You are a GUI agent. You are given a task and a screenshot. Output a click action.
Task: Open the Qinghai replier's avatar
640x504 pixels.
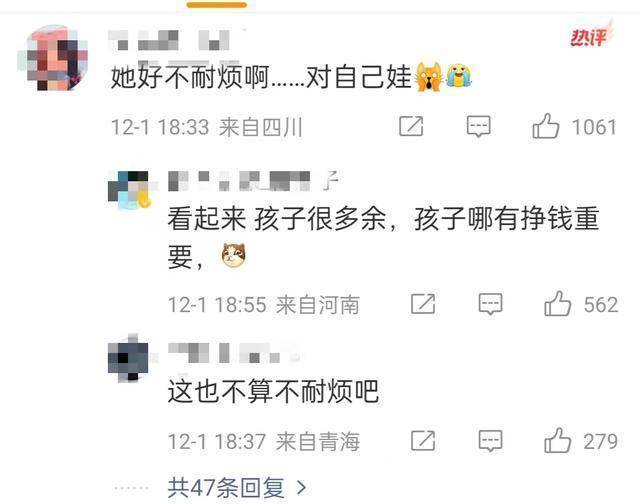(129, 358)
